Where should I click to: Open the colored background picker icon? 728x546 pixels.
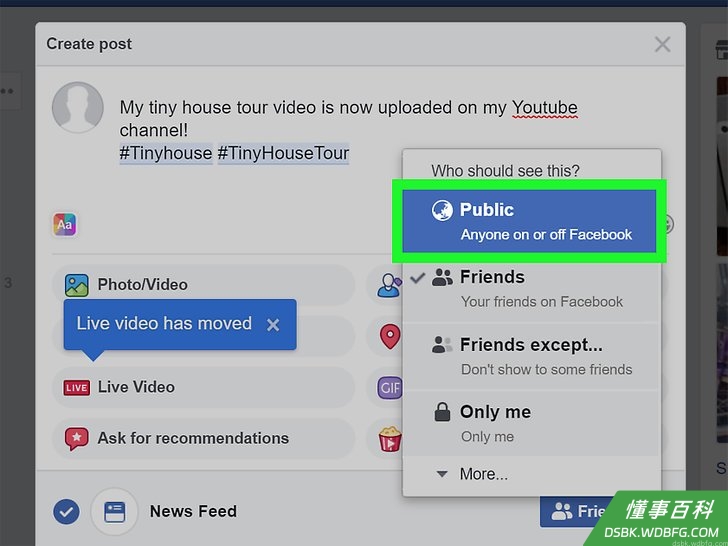tap(65, 225)
